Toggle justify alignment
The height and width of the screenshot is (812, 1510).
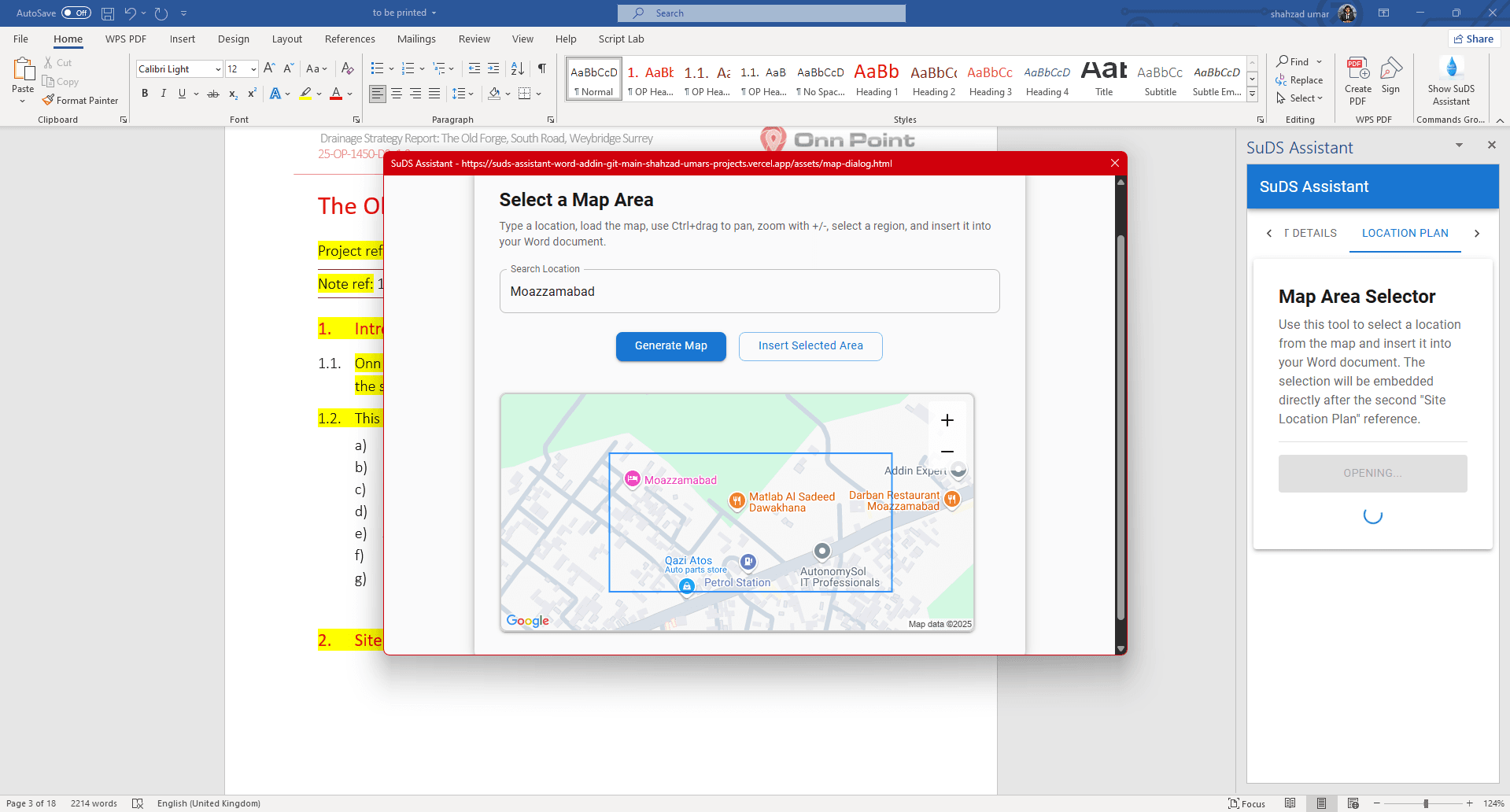click(434, 94)
